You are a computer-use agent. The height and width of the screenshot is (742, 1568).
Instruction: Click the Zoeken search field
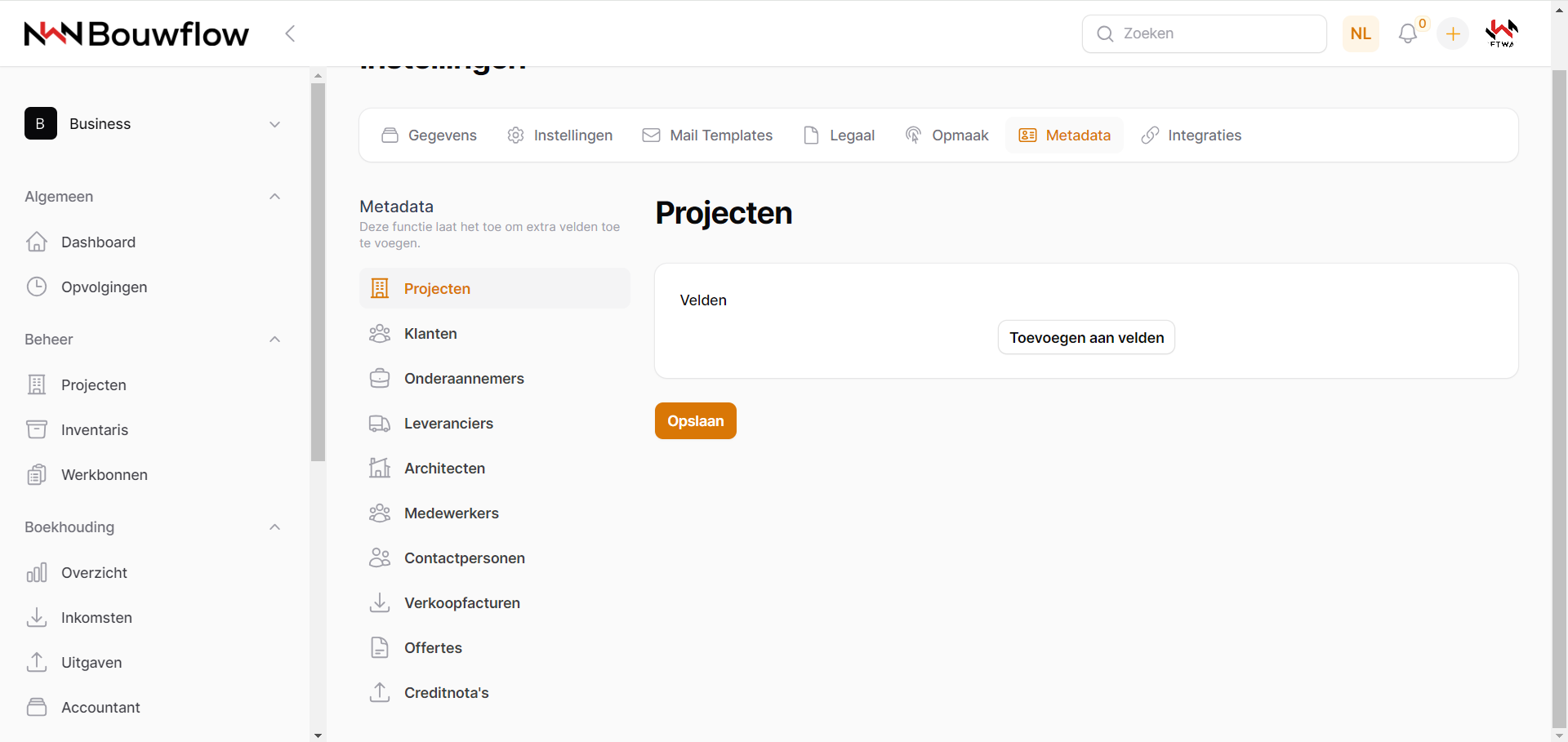click(1205, 33)
